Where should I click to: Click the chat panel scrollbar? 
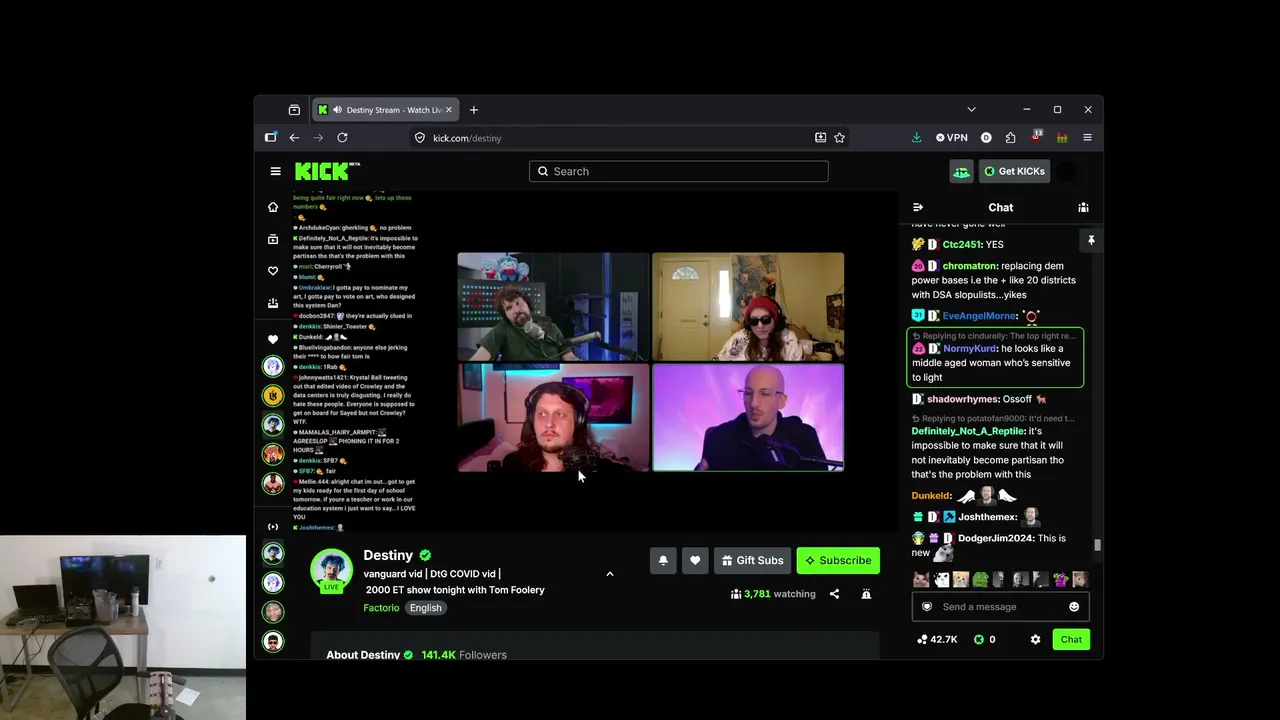click(1097, 545)
